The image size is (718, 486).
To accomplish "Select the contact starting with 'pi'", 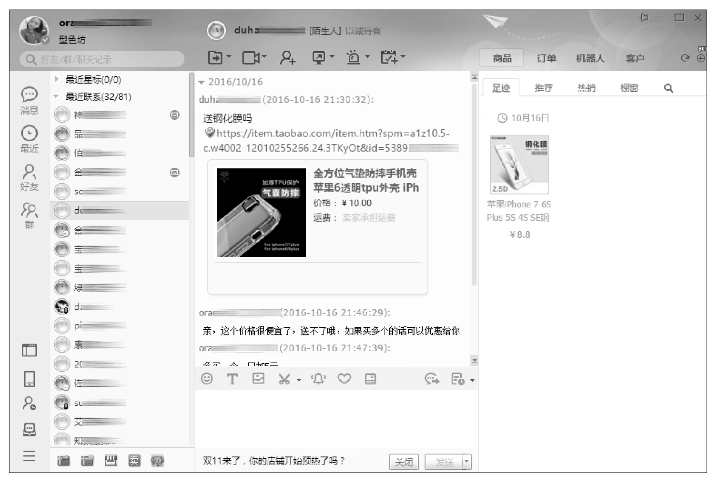I will (x=120, y=325).
